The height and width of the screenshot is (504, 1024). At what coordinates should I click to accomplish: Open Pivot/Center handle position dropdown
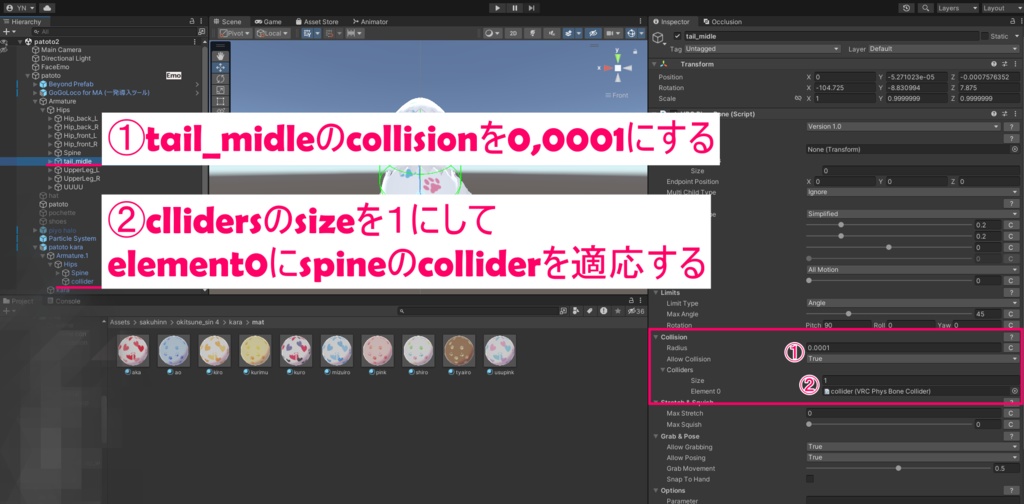[234, 33]
